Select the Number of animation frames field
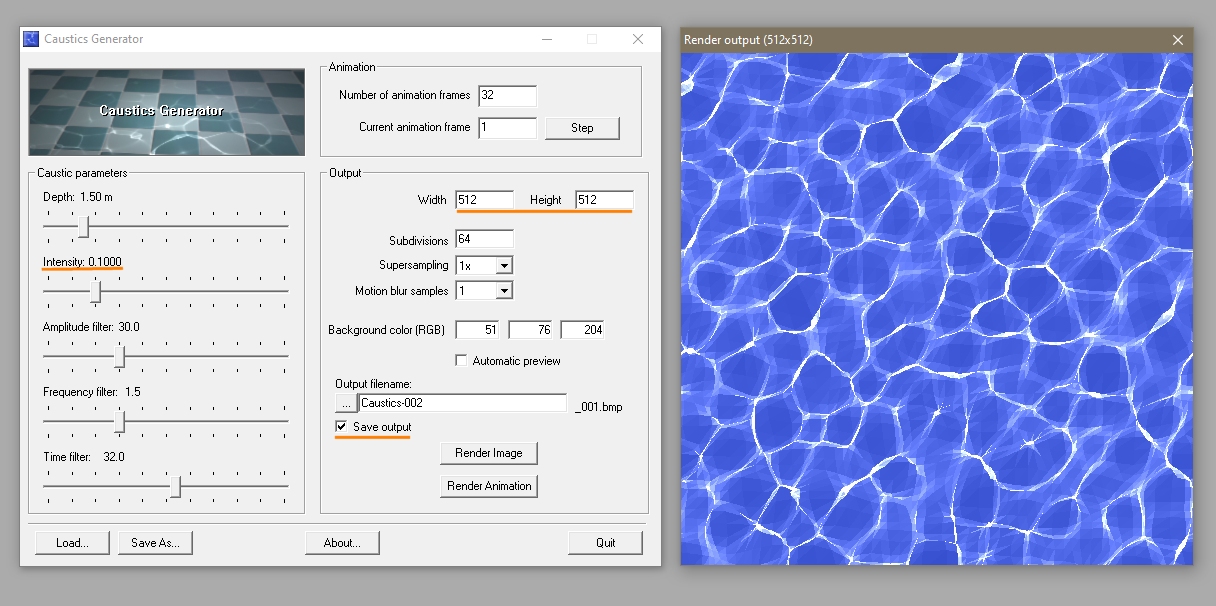Image resolution: width=1216 pixels, height=606 pixels. 507,96
